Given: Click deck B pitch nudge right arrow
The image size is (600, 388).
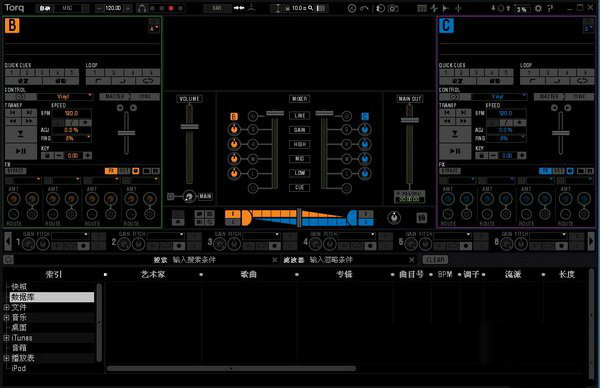Looking at the screenshot, I should [133, 108].
